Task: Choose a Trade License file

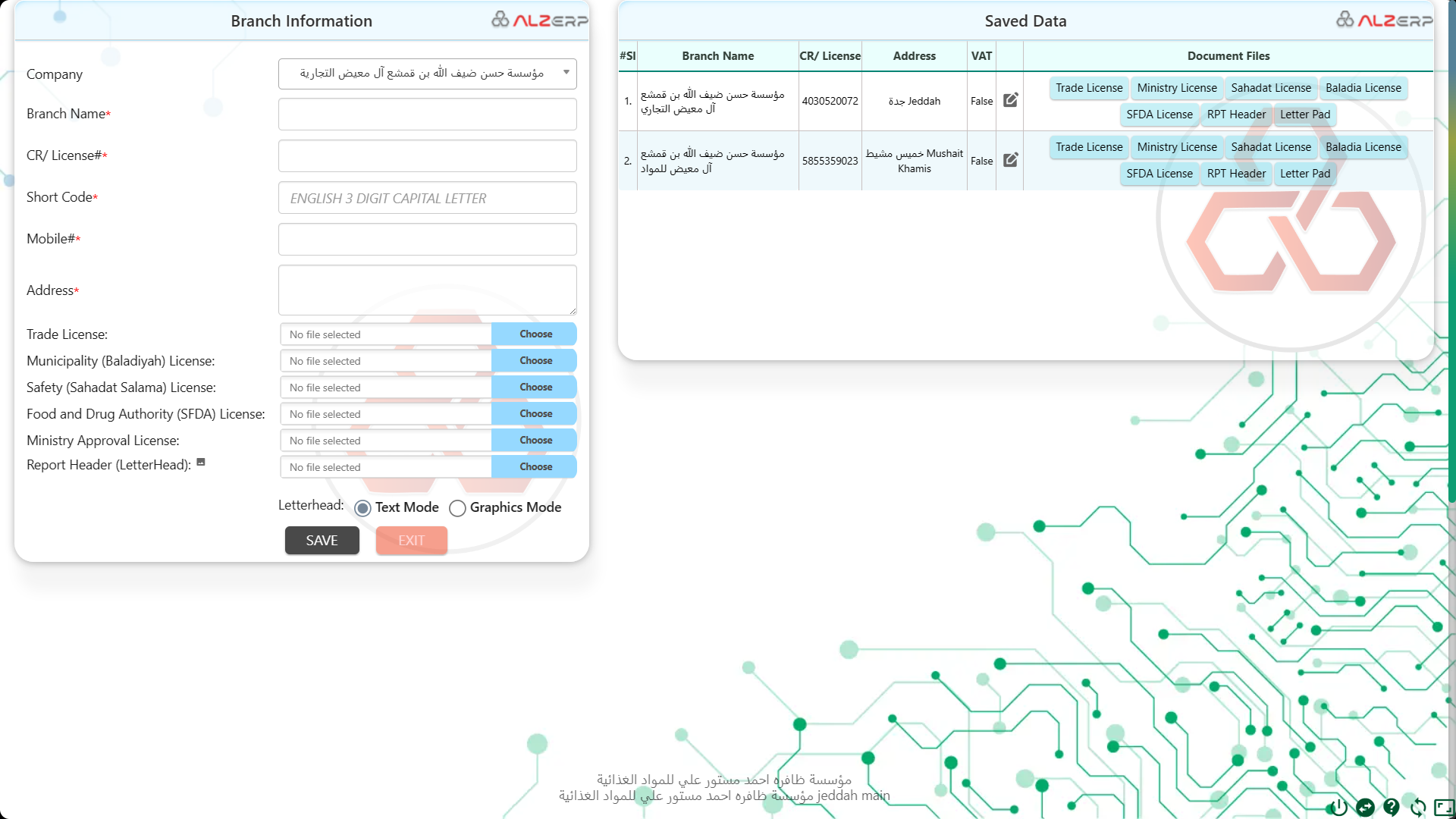Action: point(535,334)
